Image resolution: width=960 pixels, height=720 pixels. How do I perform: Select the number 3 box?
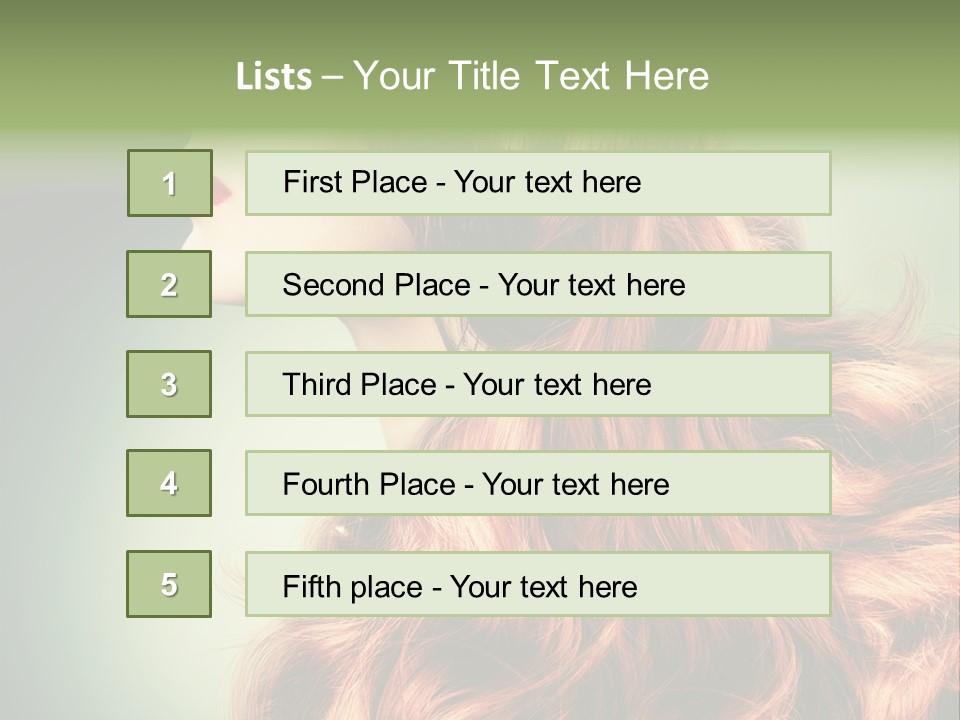tap(169, 384)
